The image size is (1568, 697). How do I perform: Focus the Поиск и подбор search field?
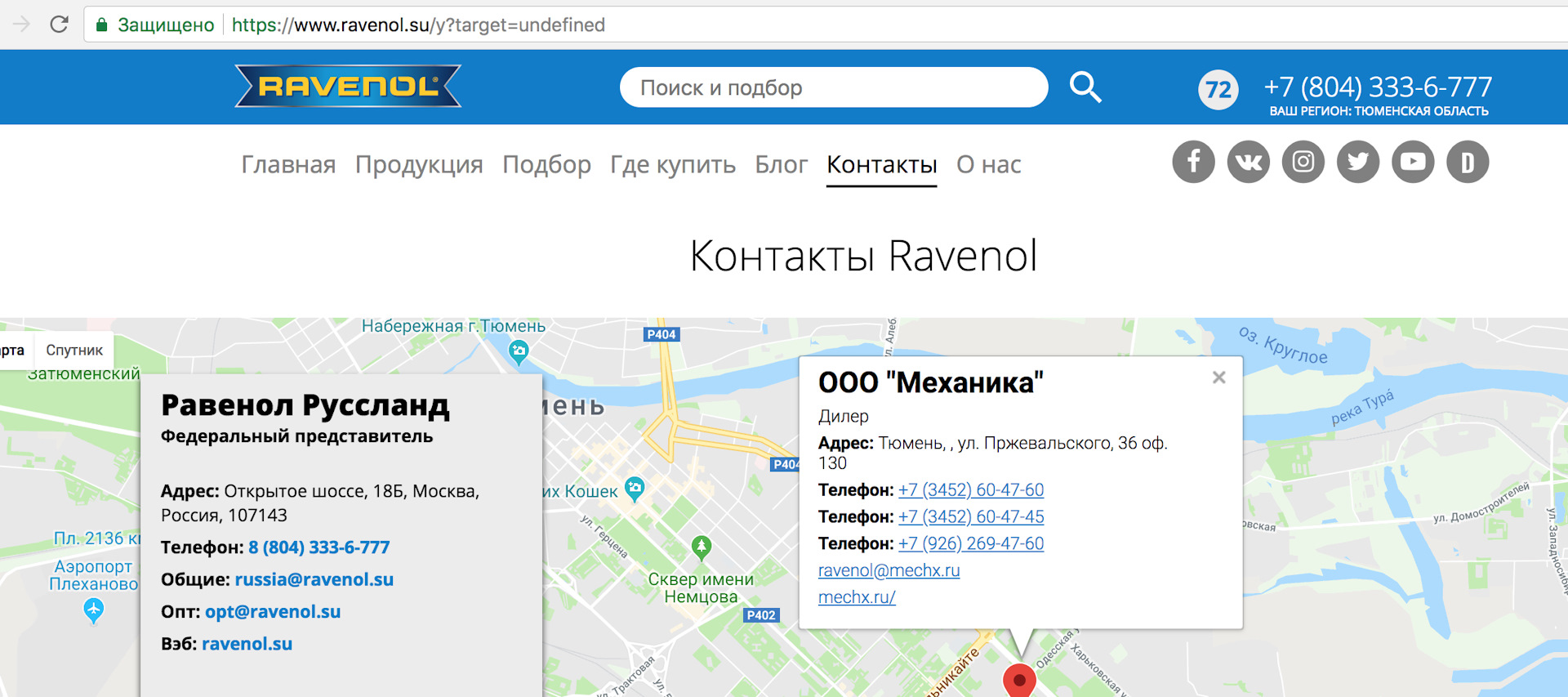pyautogui.click(x=833, y=87)
